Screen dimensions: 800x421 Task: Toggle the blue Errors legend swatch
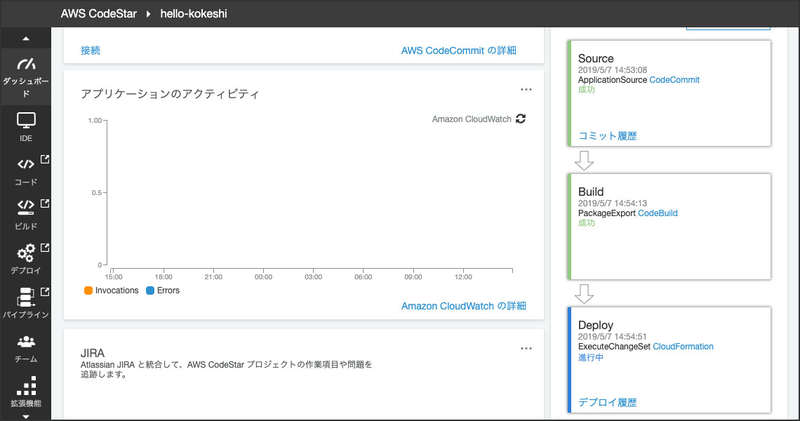pos(150,290)
